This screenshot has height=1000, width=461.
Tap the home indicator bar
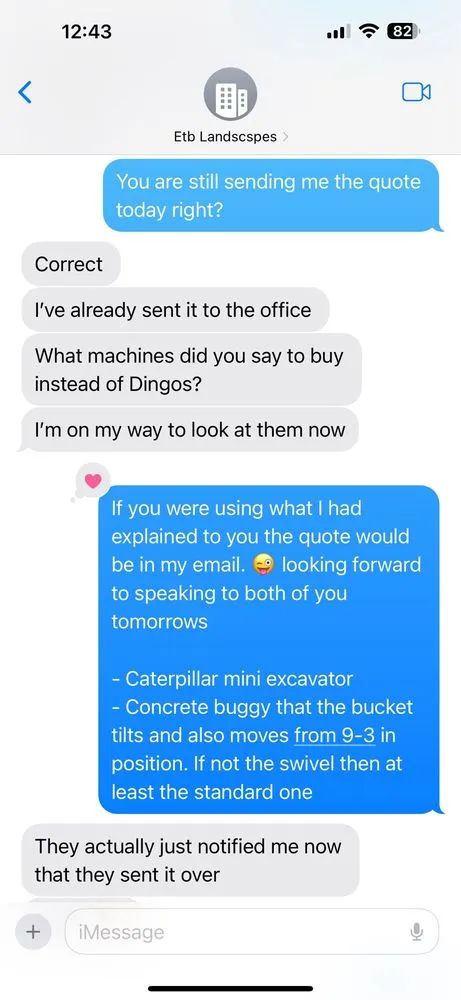(x=231, y=989)
